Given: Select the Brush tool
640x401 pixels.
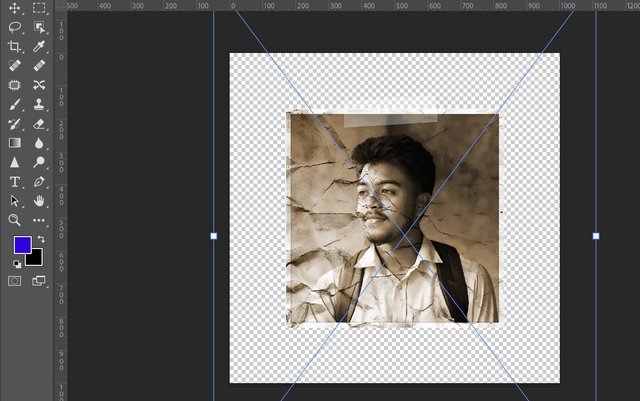Looking at the screenshot, I should pos(15,104).
